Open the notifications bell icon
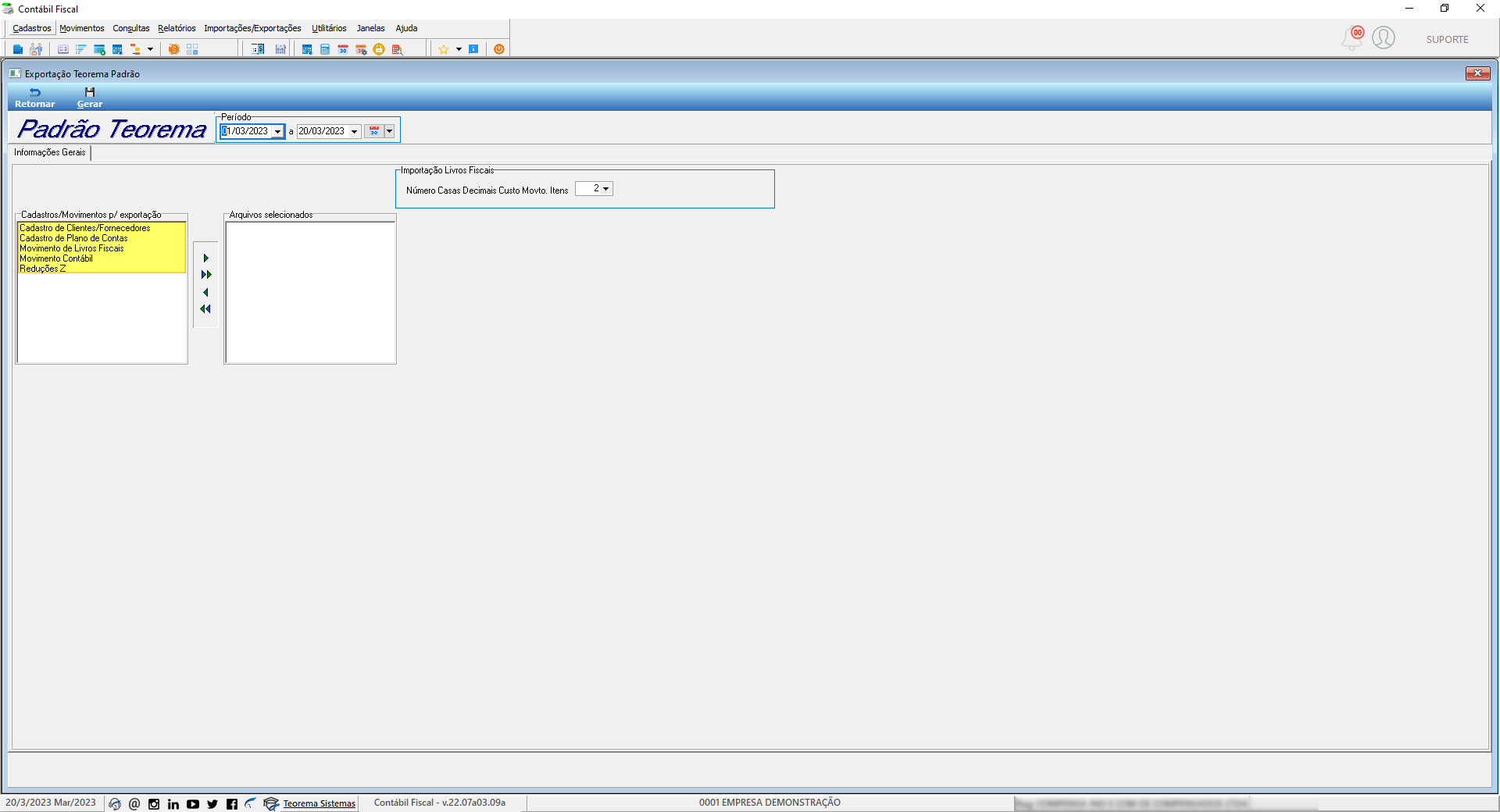The image size is (1500, 812). coord(1352,37)
